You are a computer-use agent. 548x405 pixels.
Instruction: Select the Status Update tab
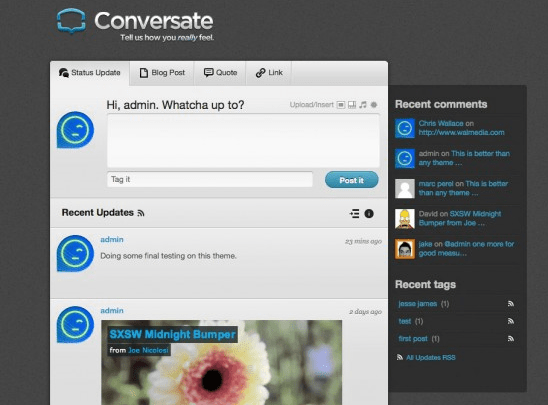click(90, 73)
